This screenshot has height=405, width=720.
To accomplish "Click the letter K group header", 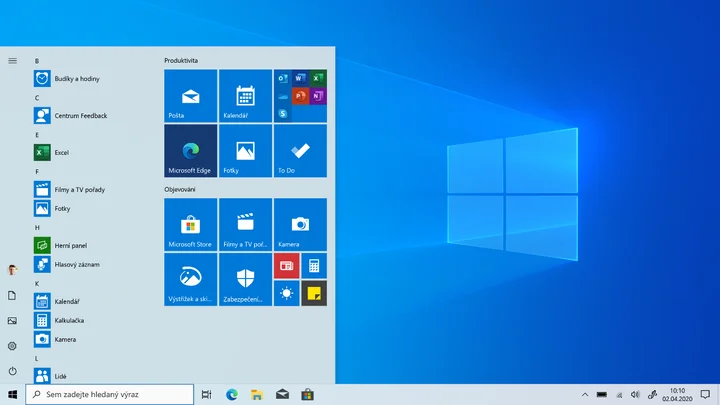I will pos(37,284).
